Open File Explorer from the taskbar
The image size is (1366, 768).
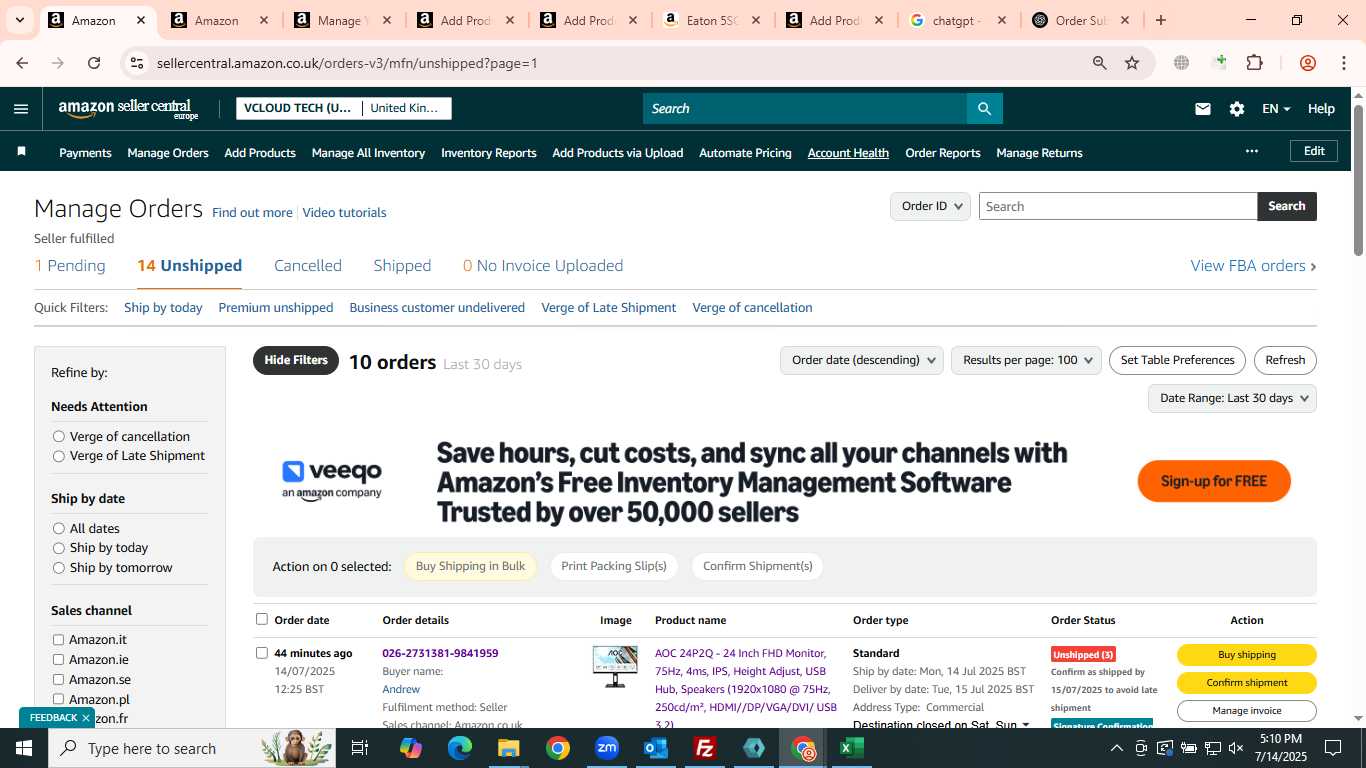click(x=509, y=748)
